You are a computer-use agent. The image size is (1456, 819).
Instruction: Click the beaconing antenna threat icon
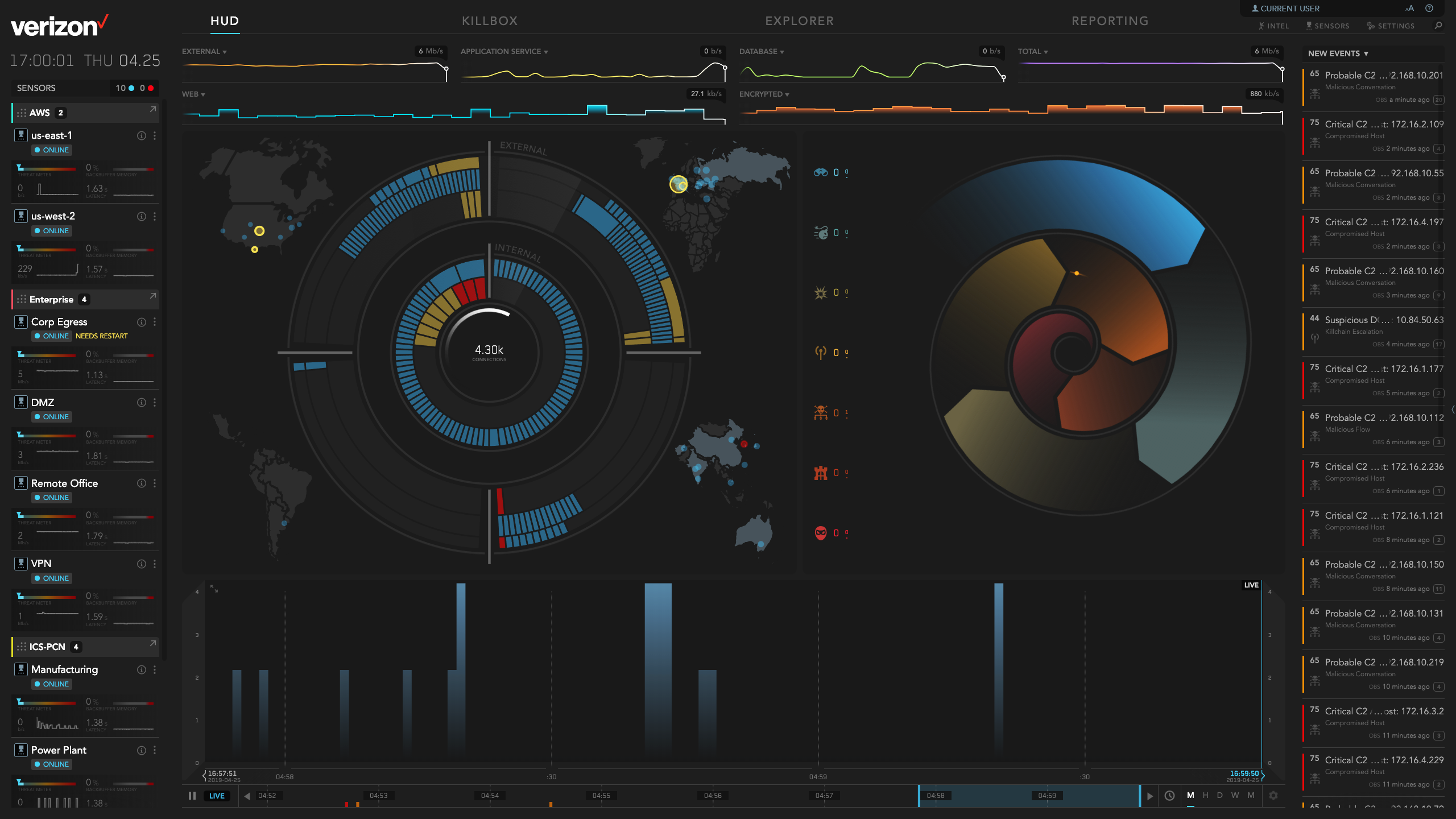[x=820, y=352]
